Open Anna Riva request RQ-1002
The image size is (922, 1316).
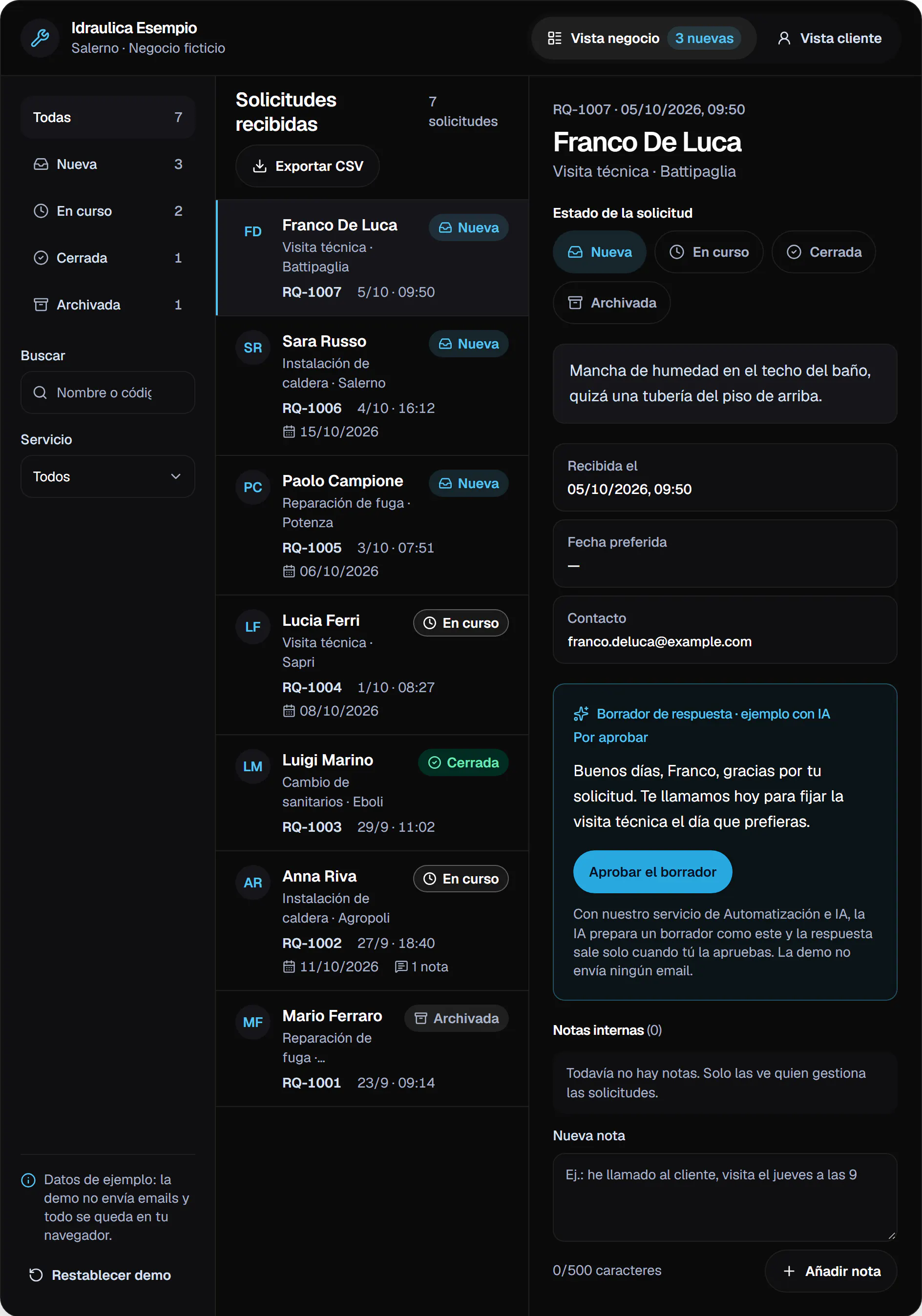[372, 921]
